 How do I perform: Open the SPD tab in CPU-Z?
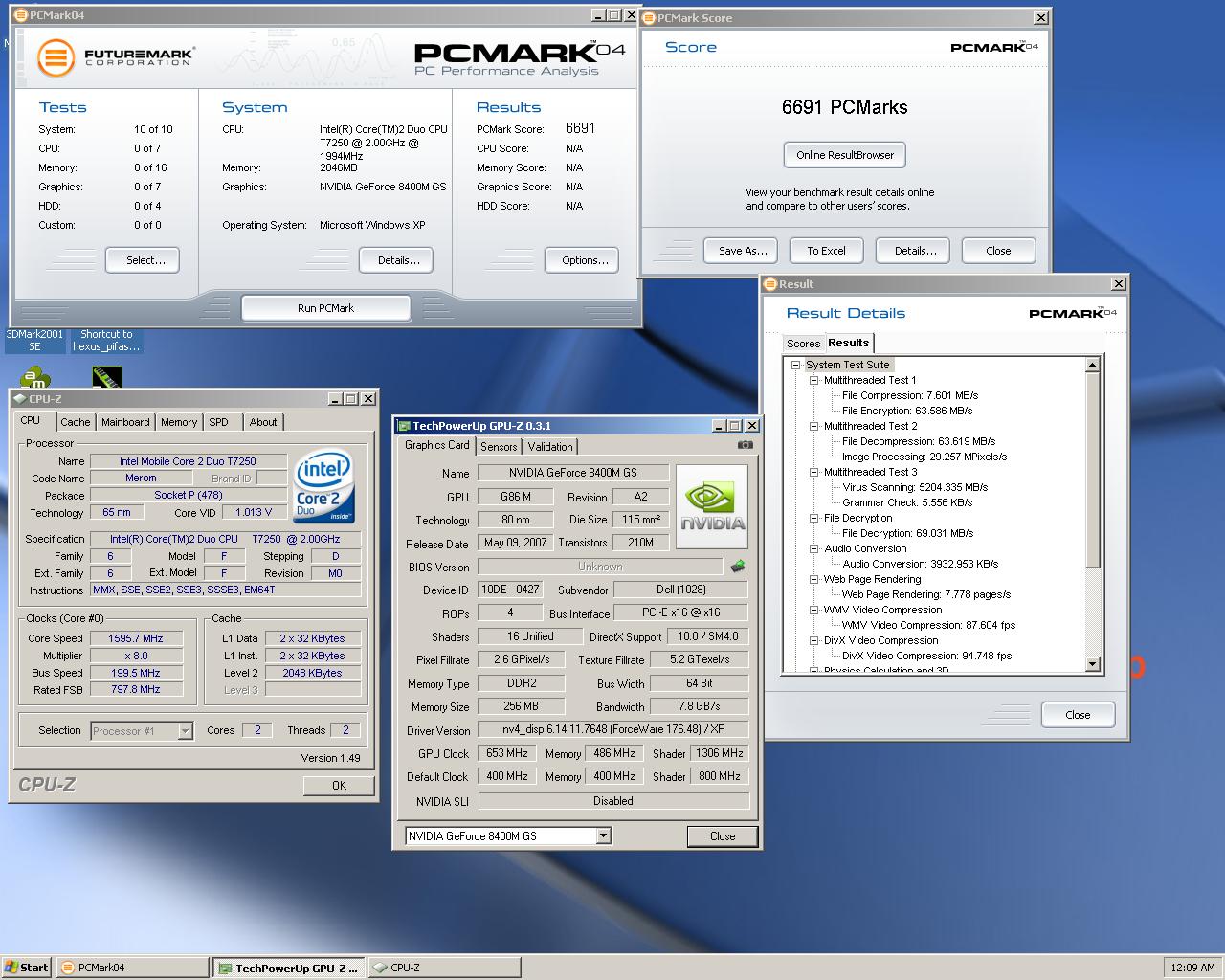(x=219, y=422)
